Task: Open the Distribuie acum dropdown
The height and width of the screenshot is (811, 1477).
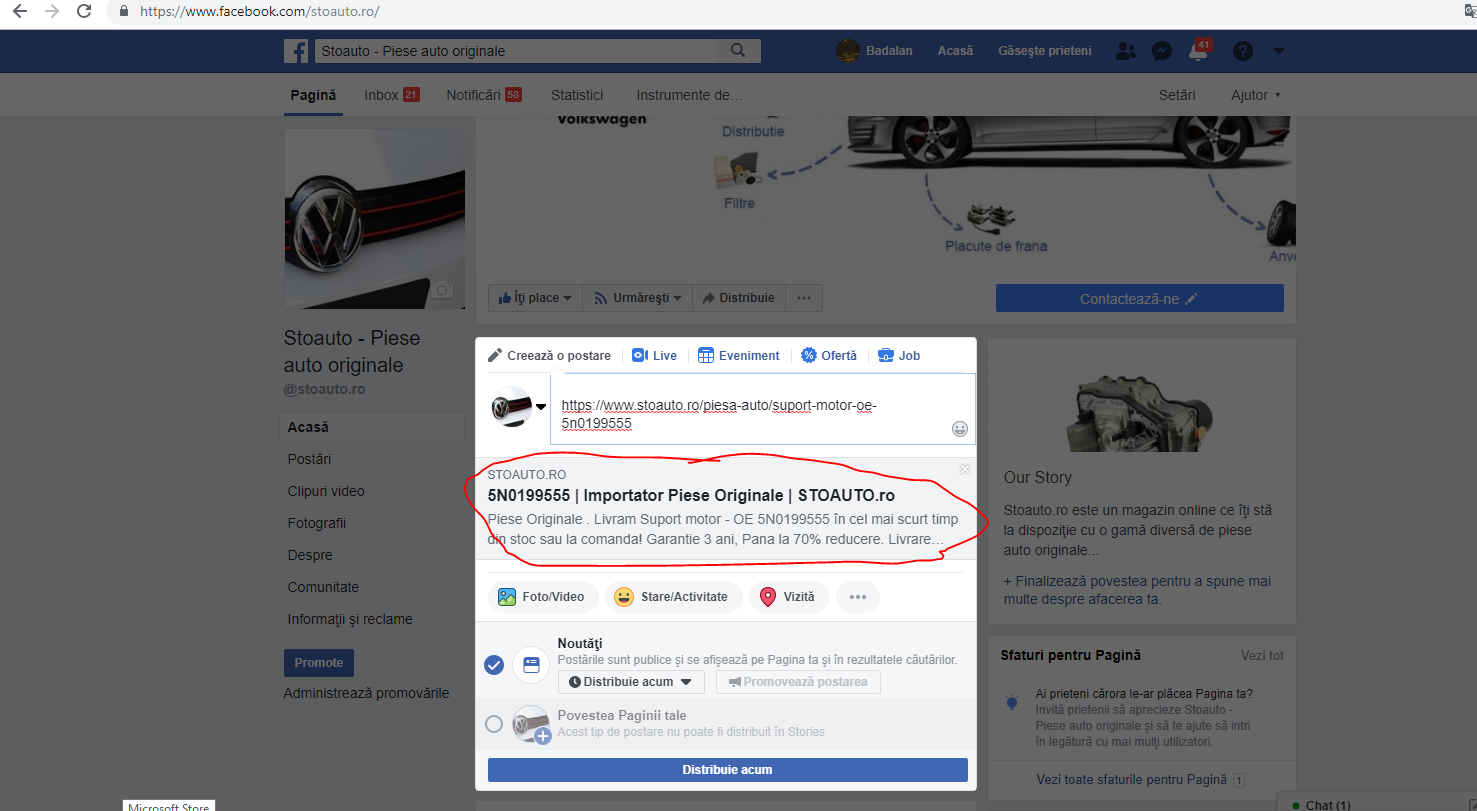Action: click(631, 682)
